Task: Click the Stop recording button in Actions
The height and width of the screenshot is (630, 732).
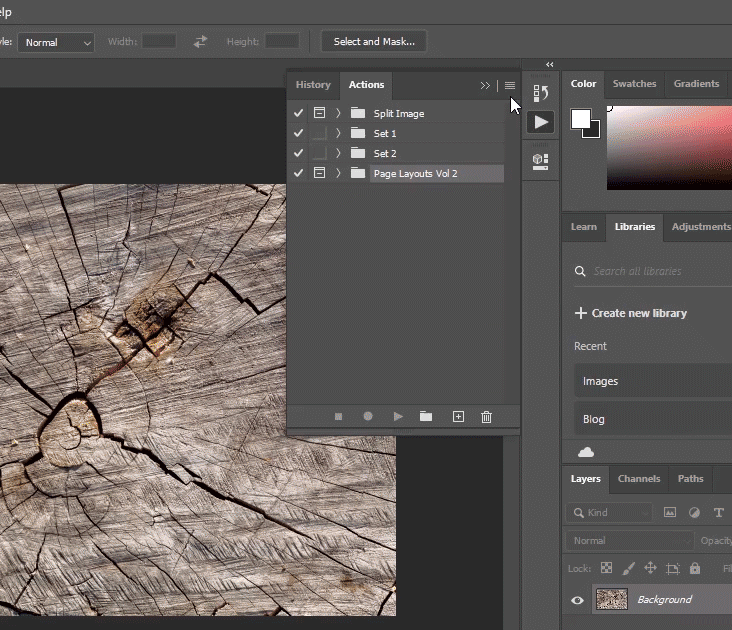Action: tap(338, 417)
